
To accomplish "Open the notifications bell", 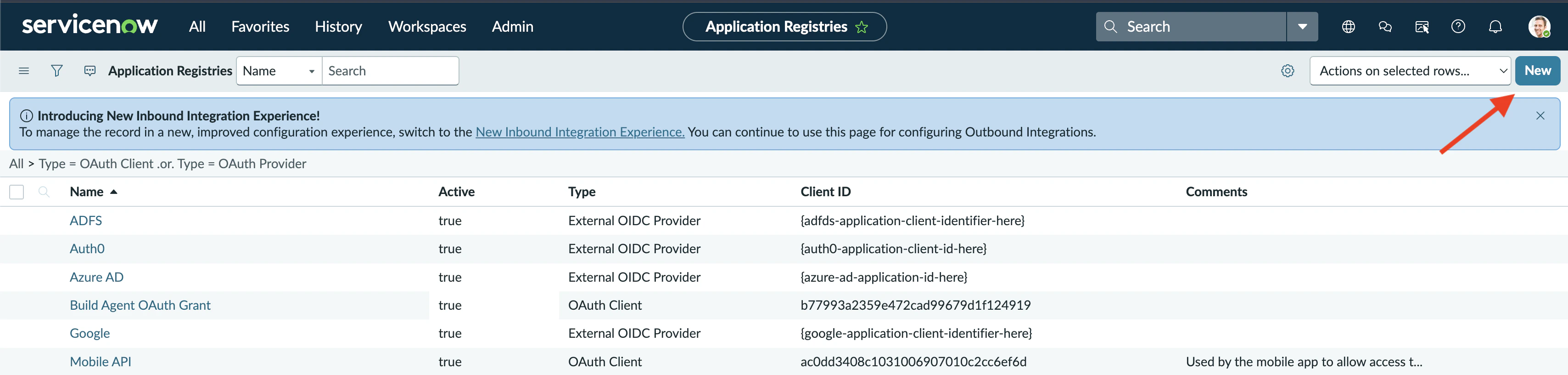I will [1495, 26].
